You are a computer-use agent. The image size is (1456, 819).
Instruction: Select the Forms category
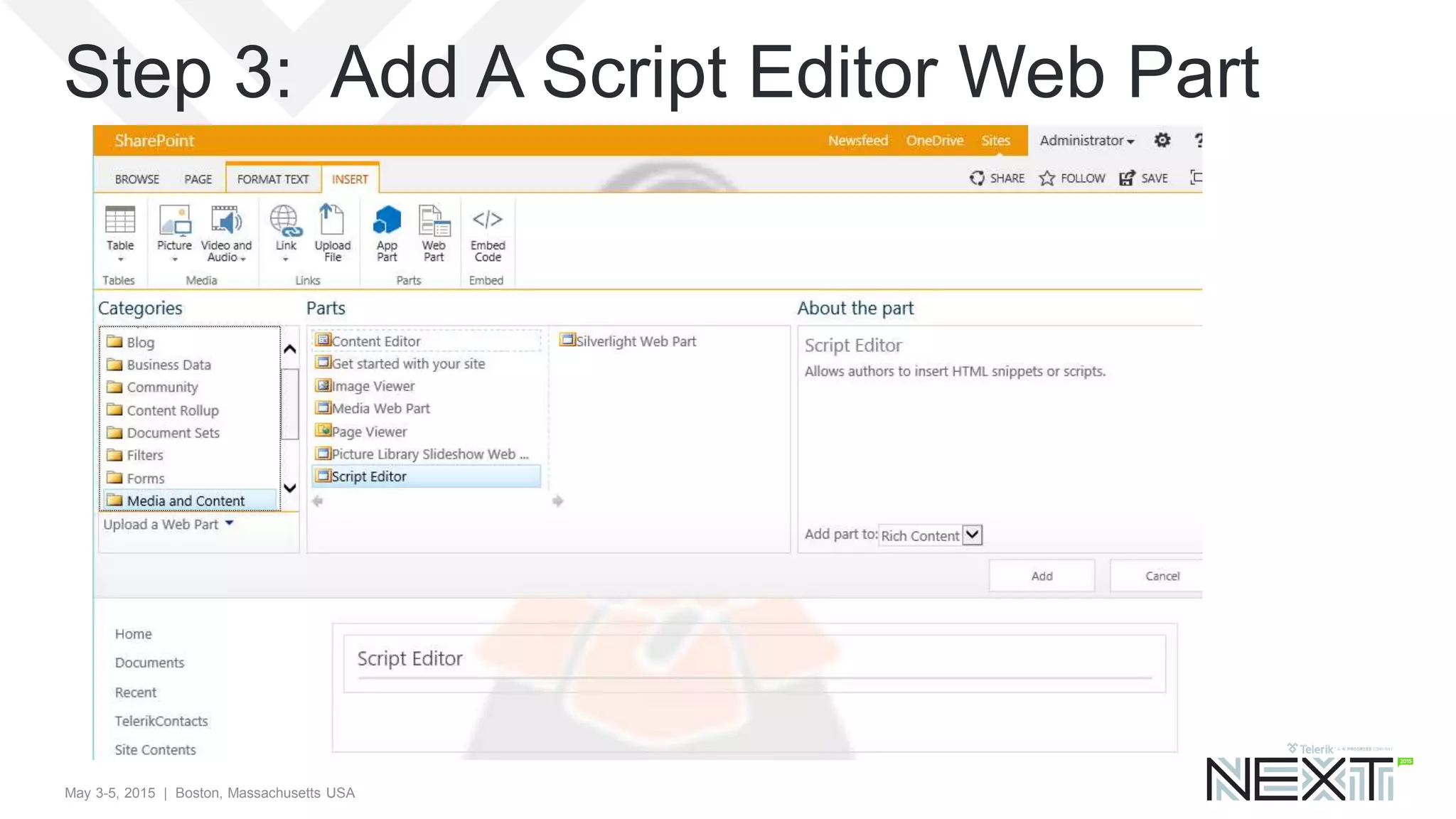click(x=136, y=478)
